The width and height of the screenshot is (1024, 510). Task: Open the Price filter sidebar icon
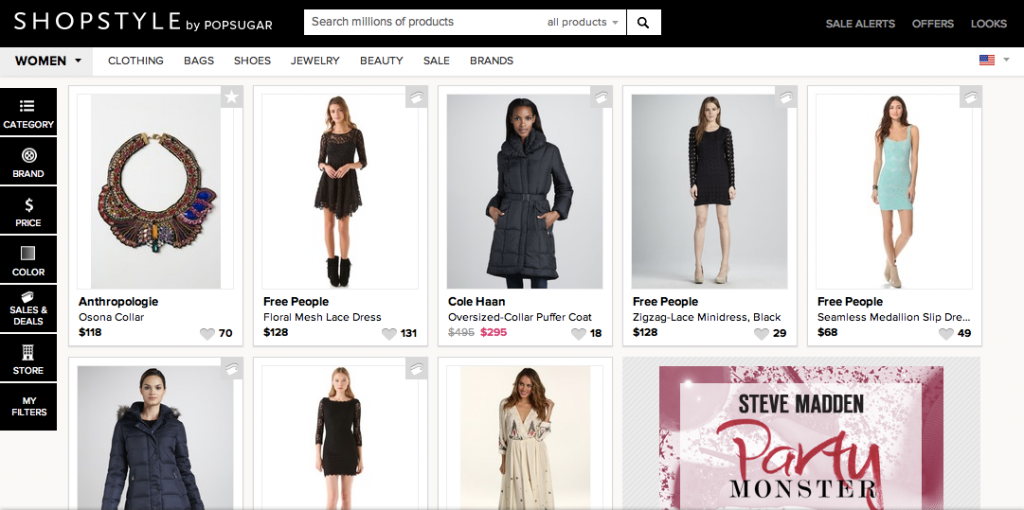coord(28,210)
